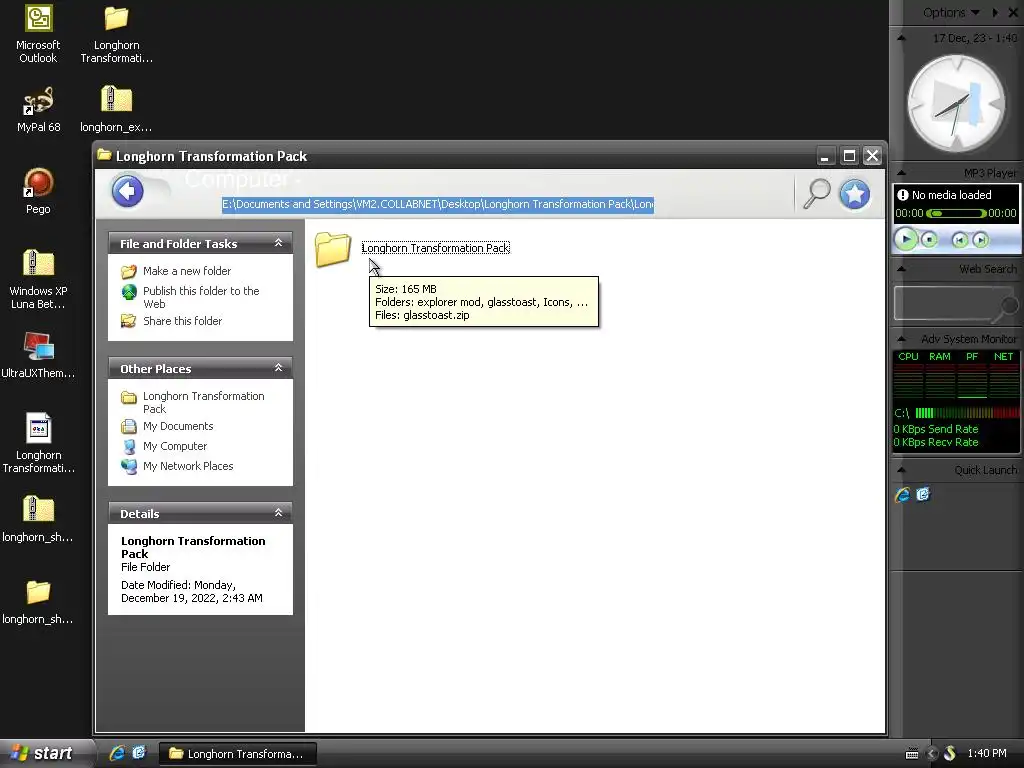Launch Internet Explorer from the sidebar Quick Launch
Image resolution: width=1024 pixels, height=768 pixels.
[x=903, y=494]
